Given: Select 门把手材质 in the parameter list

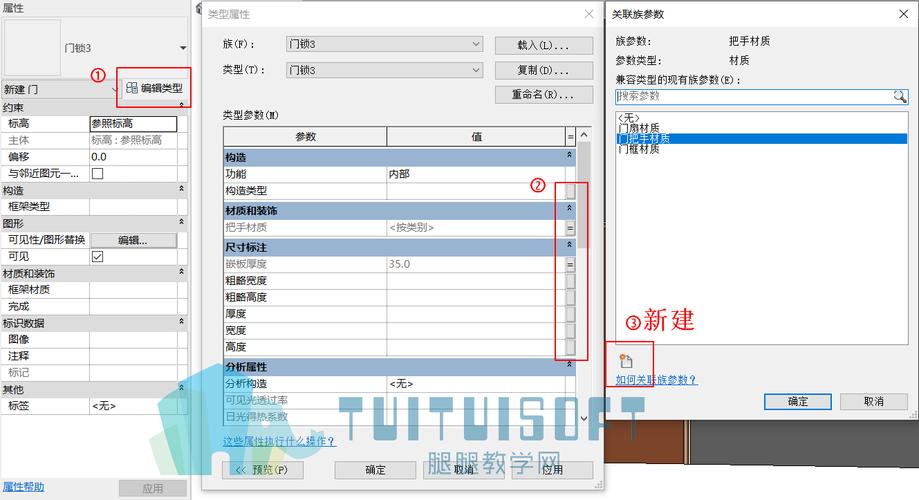Looking at the screenshot, I should tap(761, 138).
